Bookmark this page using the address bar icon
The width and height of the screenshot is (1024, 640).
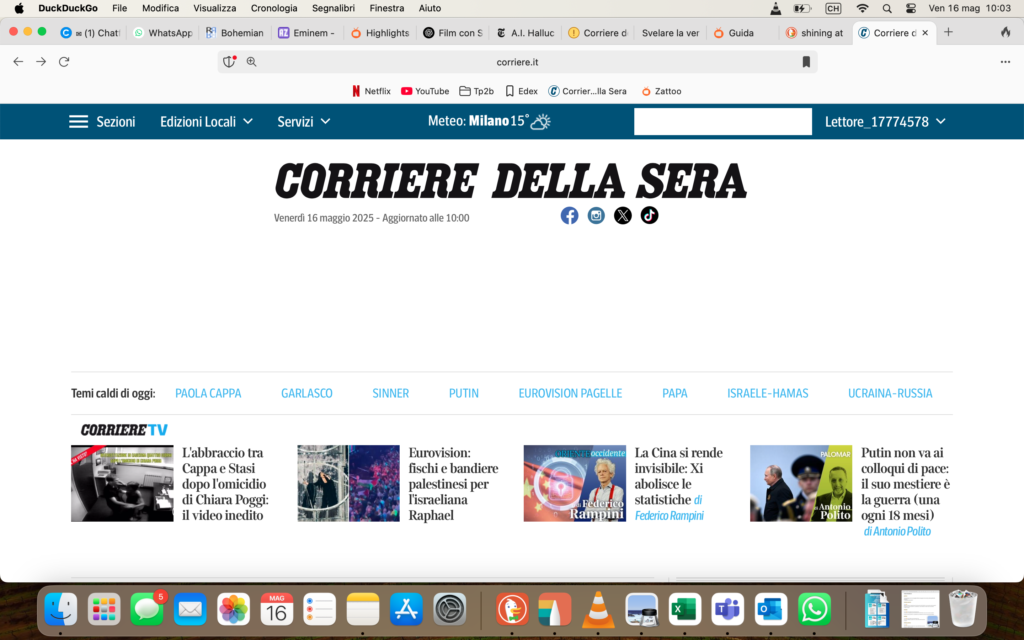click(806, 62)
